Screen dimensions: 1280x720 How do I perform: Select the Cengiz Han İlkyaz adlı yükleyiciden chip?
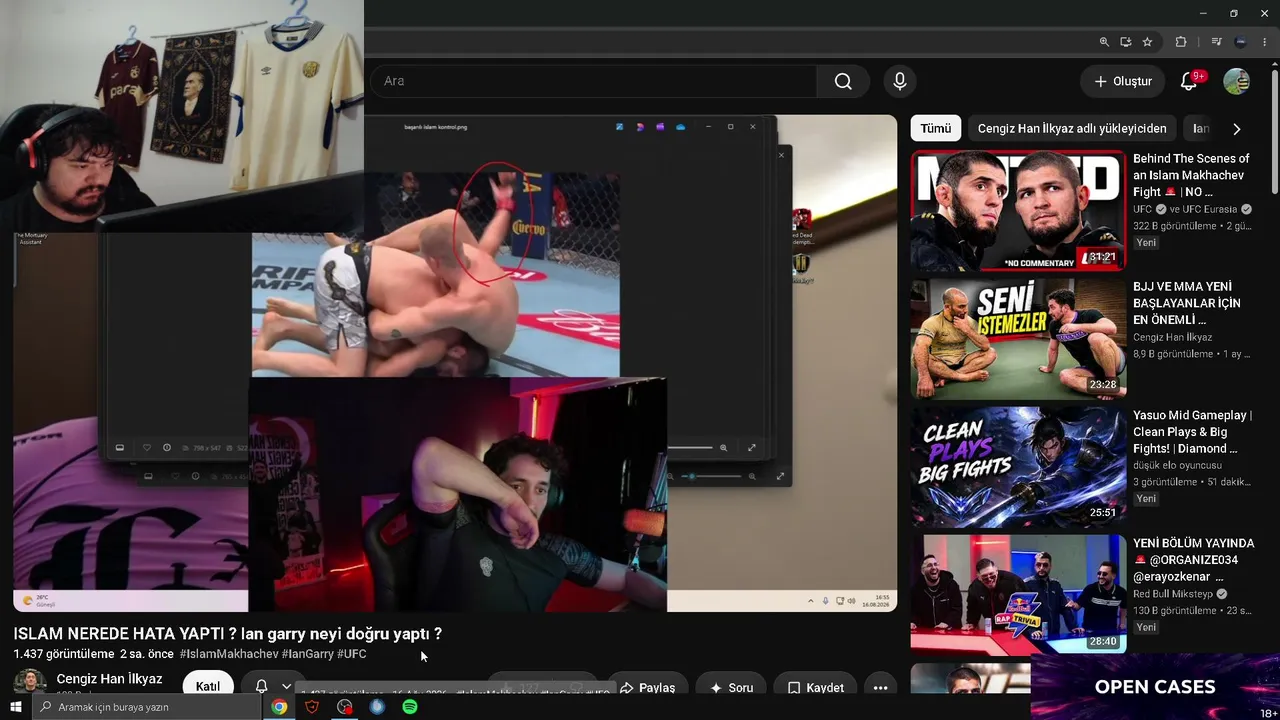pyautogui.click(x=1072, y=129)
